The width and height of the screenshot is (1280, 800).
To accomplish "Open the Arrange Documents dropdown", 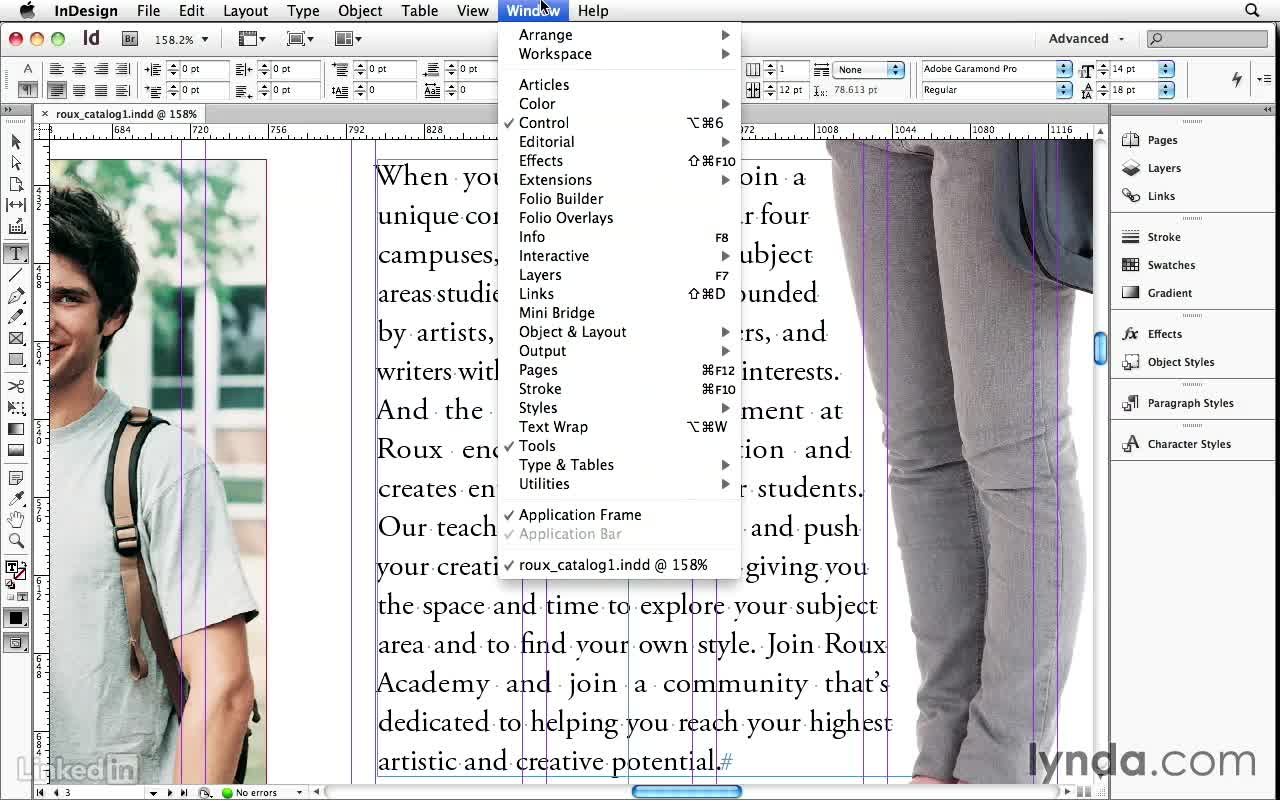I will coord(348,39).
